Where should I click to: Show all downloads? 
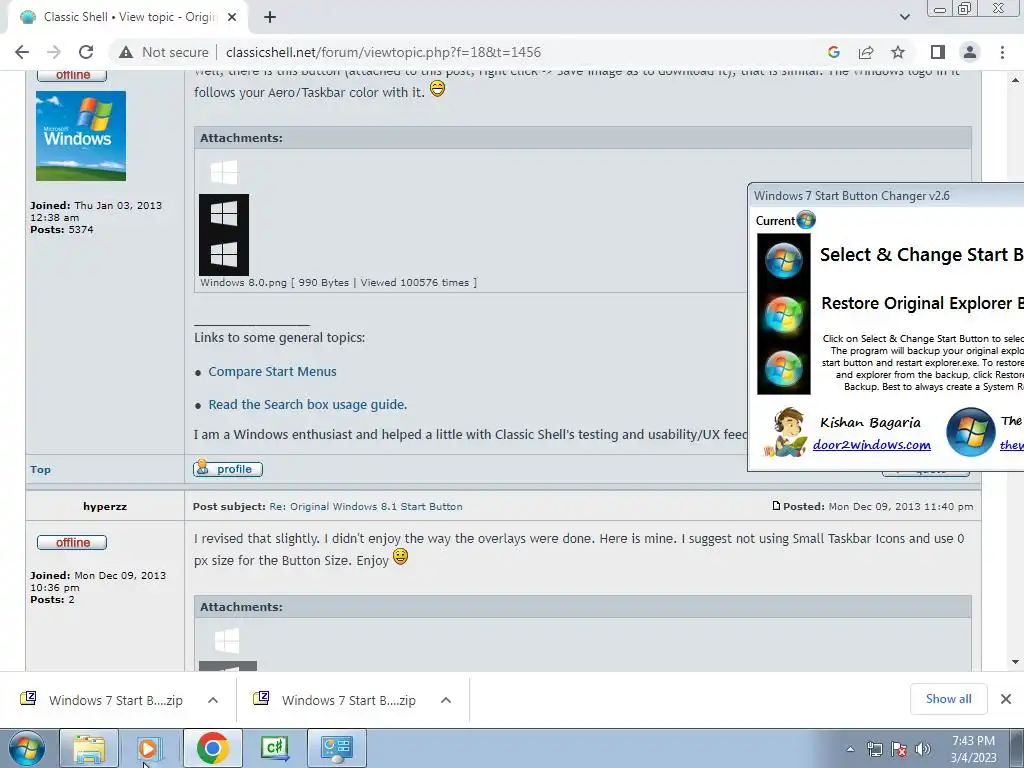[x=948, y=699]
